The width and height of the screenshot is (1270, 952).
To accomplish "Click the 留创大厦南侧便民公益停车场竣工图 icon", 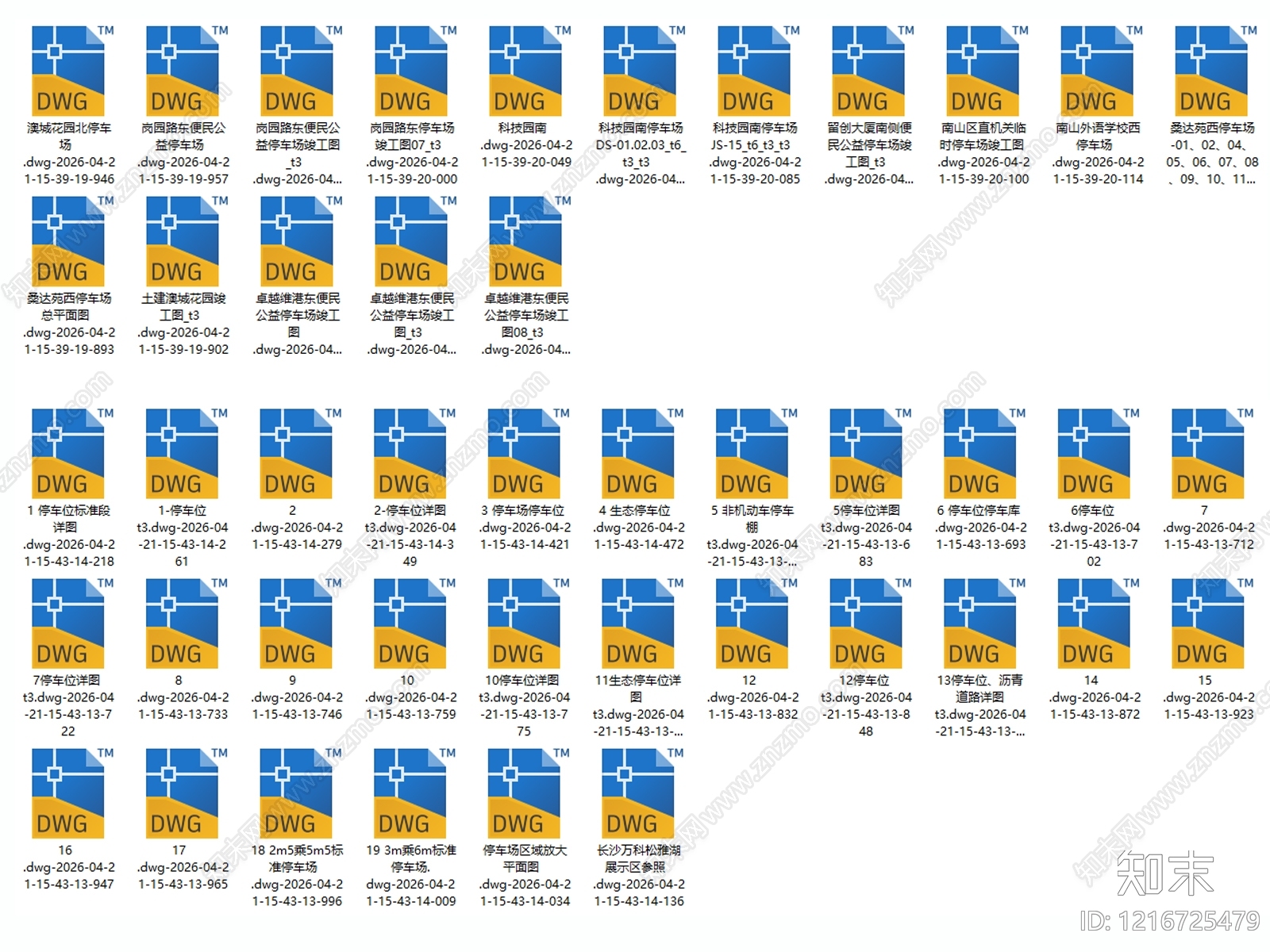I will coord(868,71).
